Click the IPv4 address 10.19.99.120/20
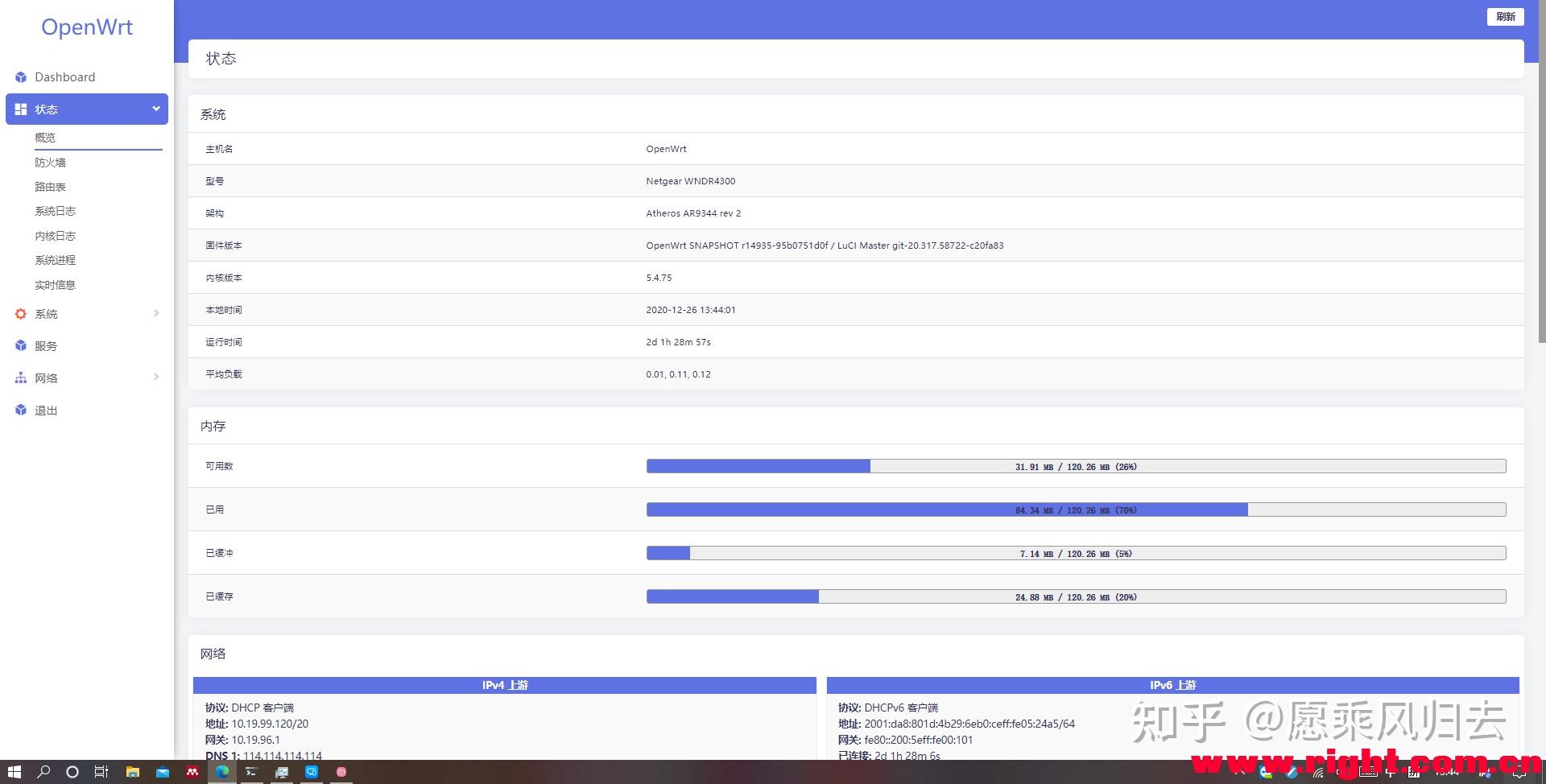Viewport: 1546px width, 784px height. pos(270,724)
